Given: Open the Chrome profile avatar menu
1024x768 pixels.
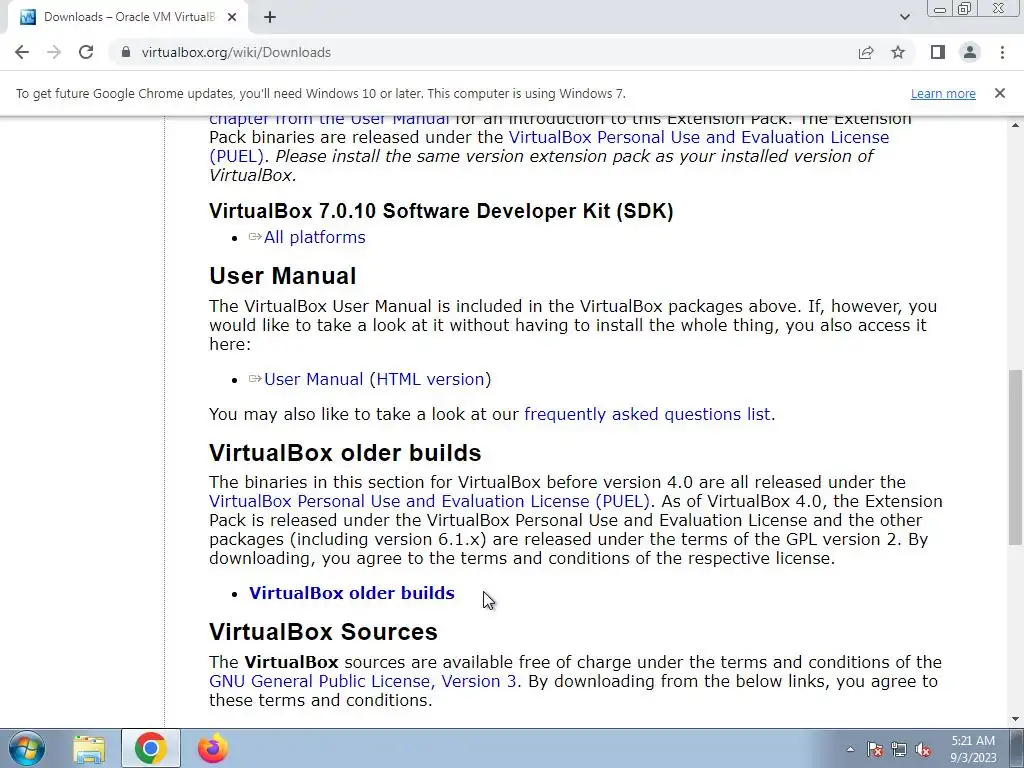Looking at the screenshot, I should tap(970, 52).
